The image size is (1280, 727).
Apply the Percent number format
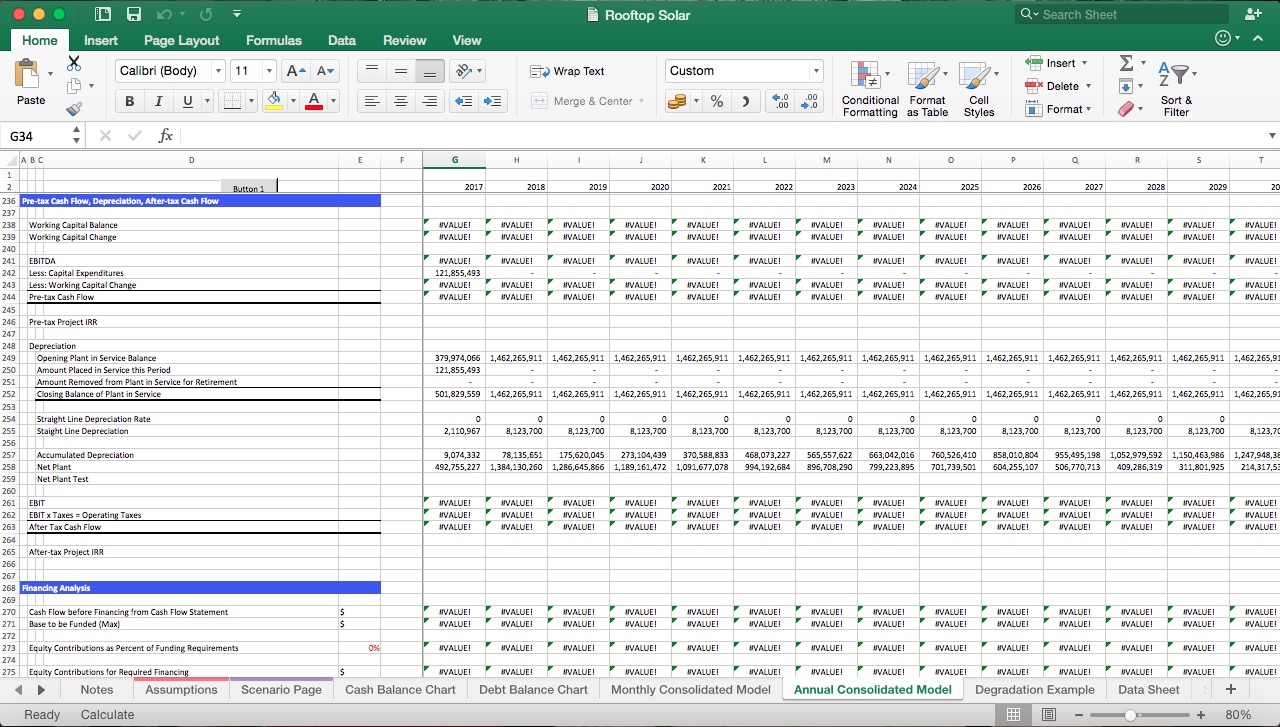pos(716,101)
